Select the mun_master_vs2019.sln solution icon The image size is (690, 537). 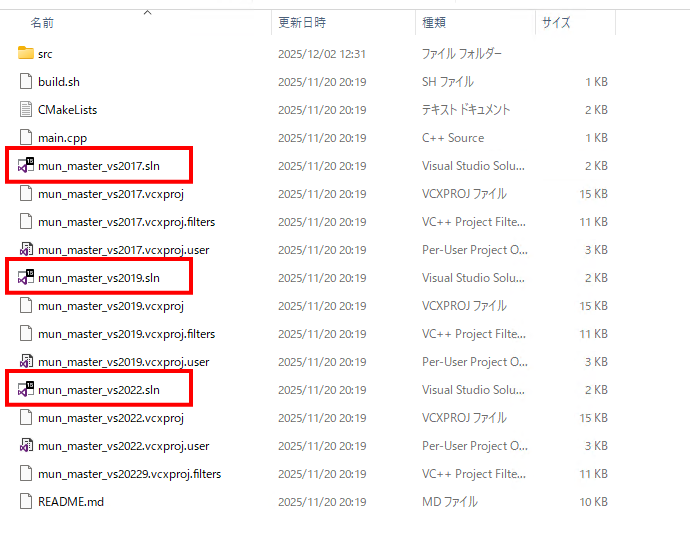(x=26, y=278)
